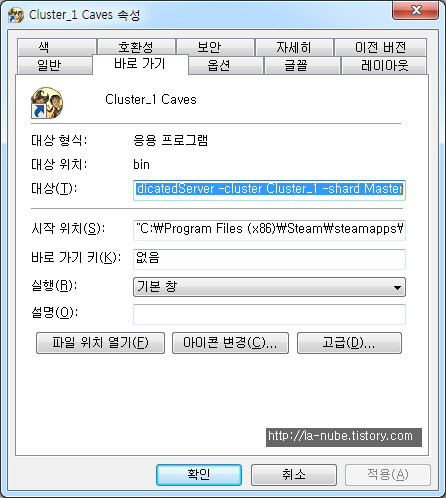Click the 아이콘 변경 button
This screenshot has height=498, width=446.
click(x=230, y=343)
